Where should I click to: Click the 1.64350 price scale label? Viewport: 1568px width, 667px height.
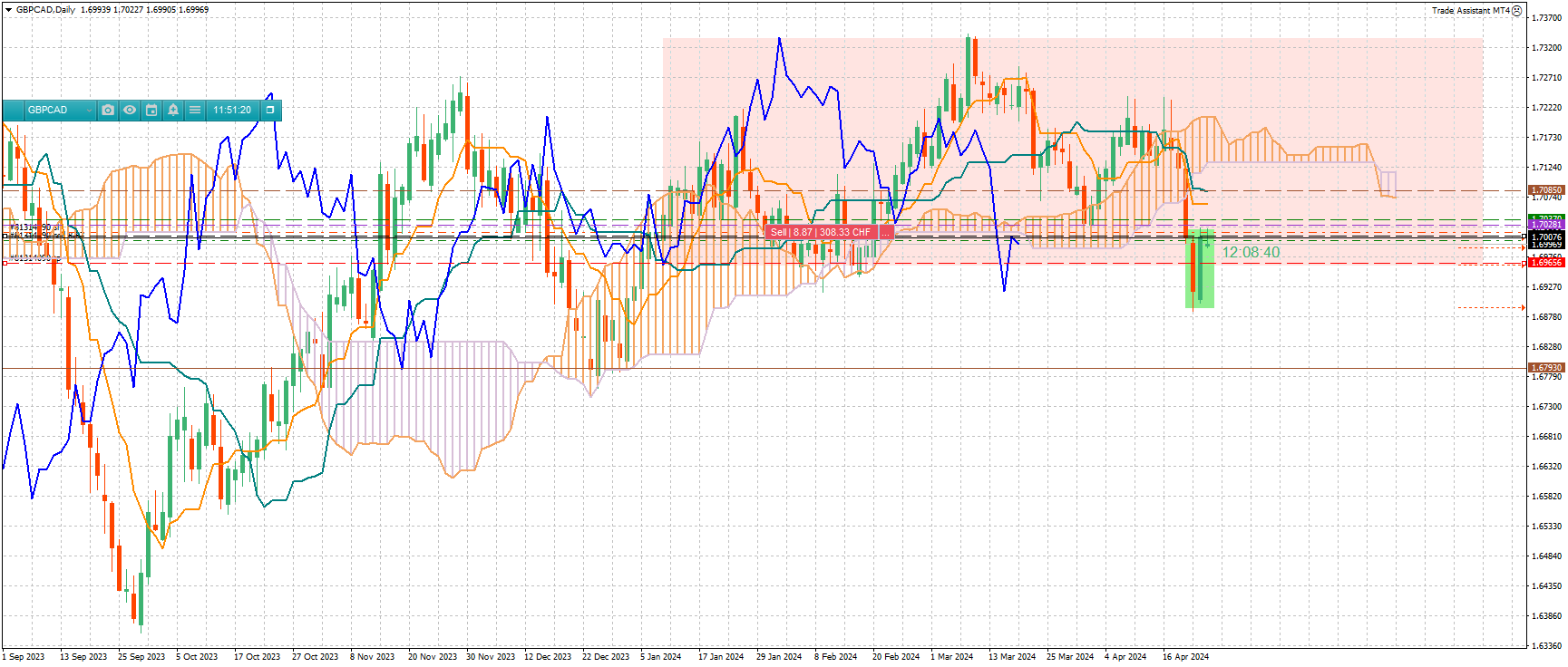1546,586
